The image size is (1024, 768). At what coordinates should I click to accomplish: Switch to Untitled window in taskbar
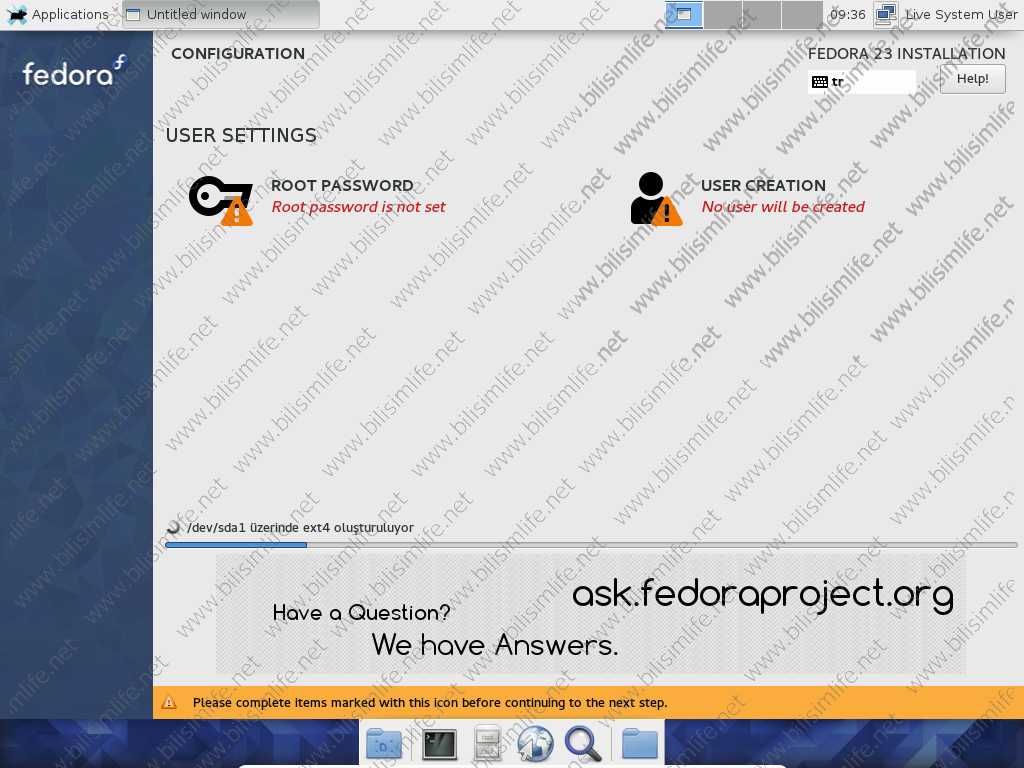click(221, 14)
